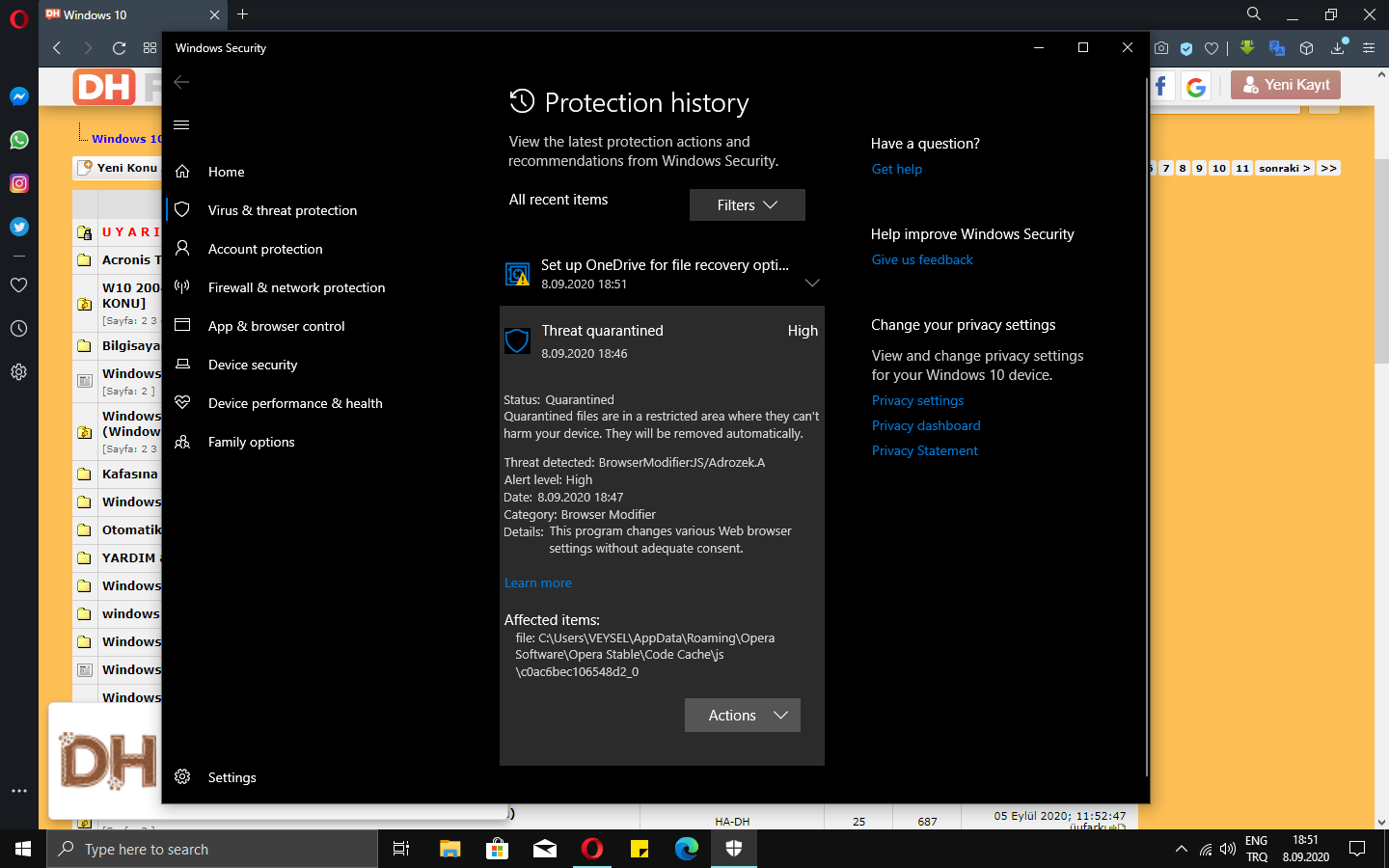Open WhatsApp in Opera sidebar

[x=19, y=140]
